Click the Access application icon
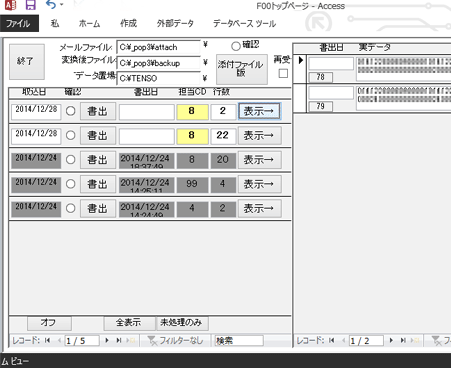This screenshot has width=451, height=368. click(x=10, y=5)
